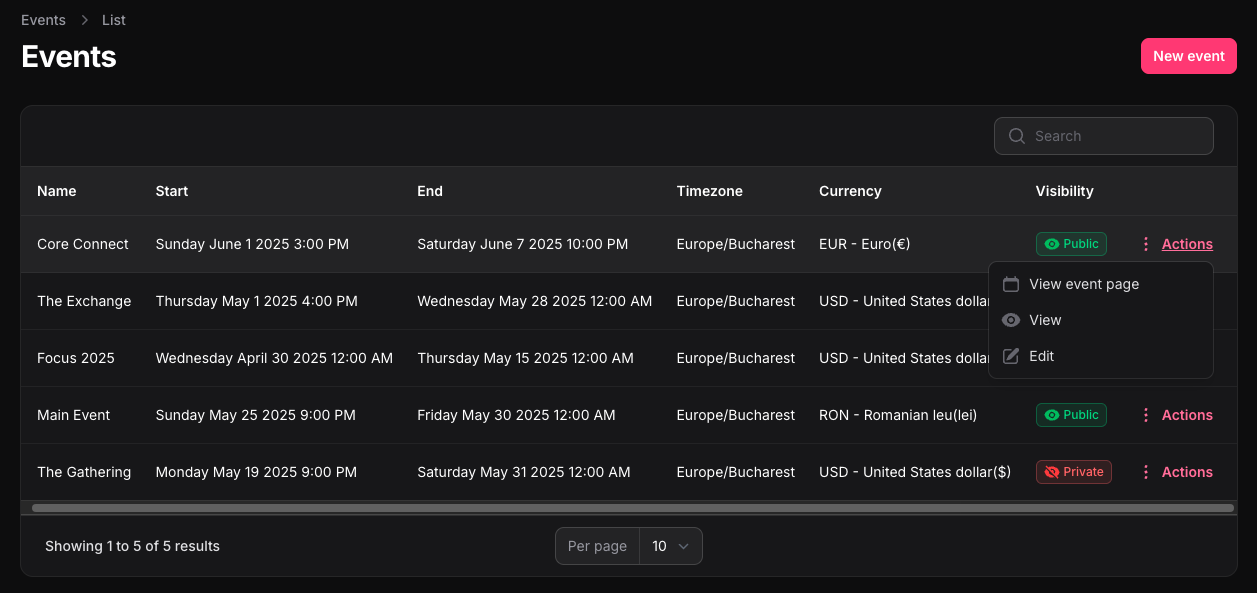Click three-dot icon for Core Connect row
1257x593 pixels.
(x=1146, y=244)
